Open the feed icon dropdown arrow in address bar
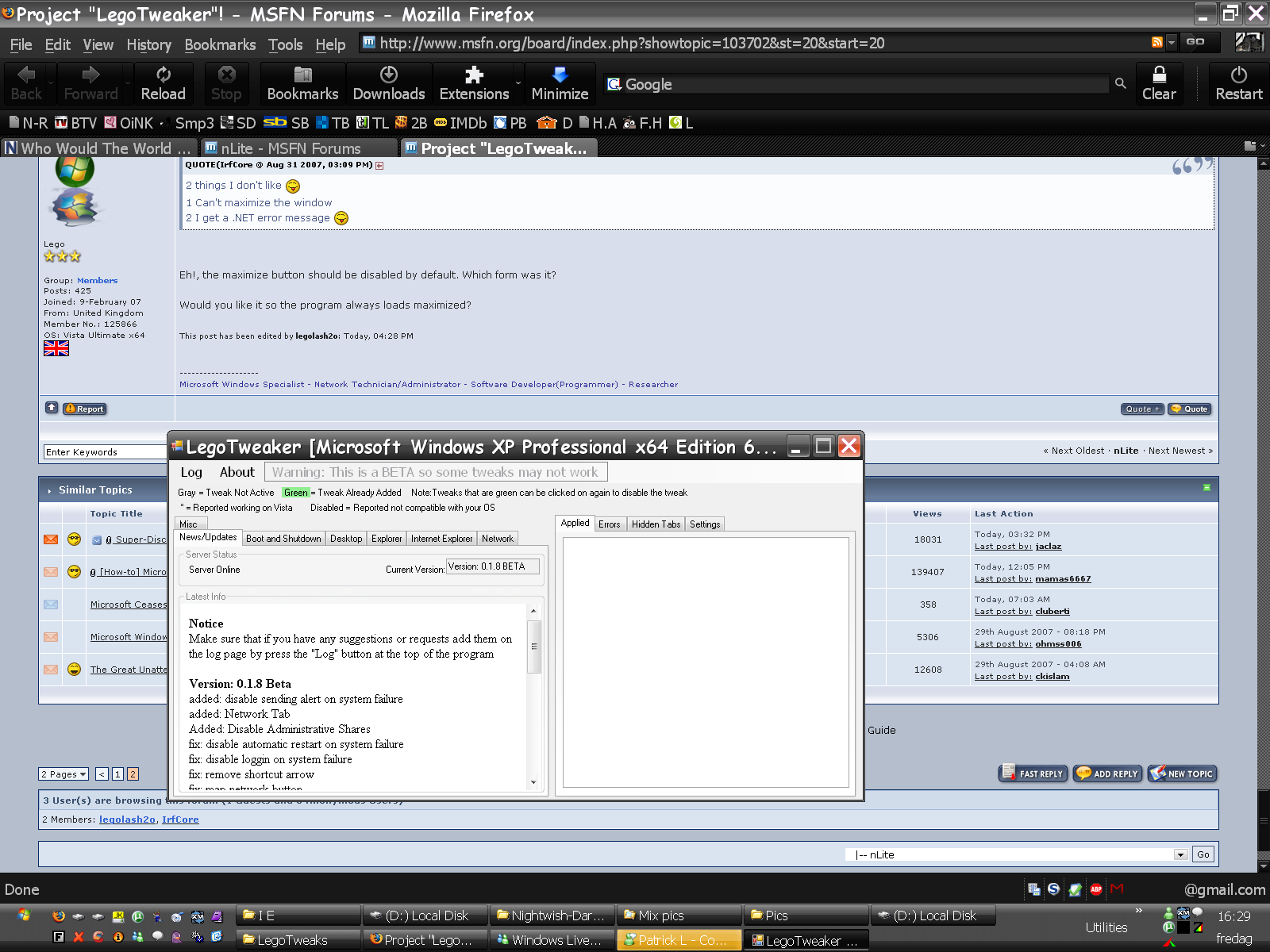1270x952 pixels. coord(1171,42)
